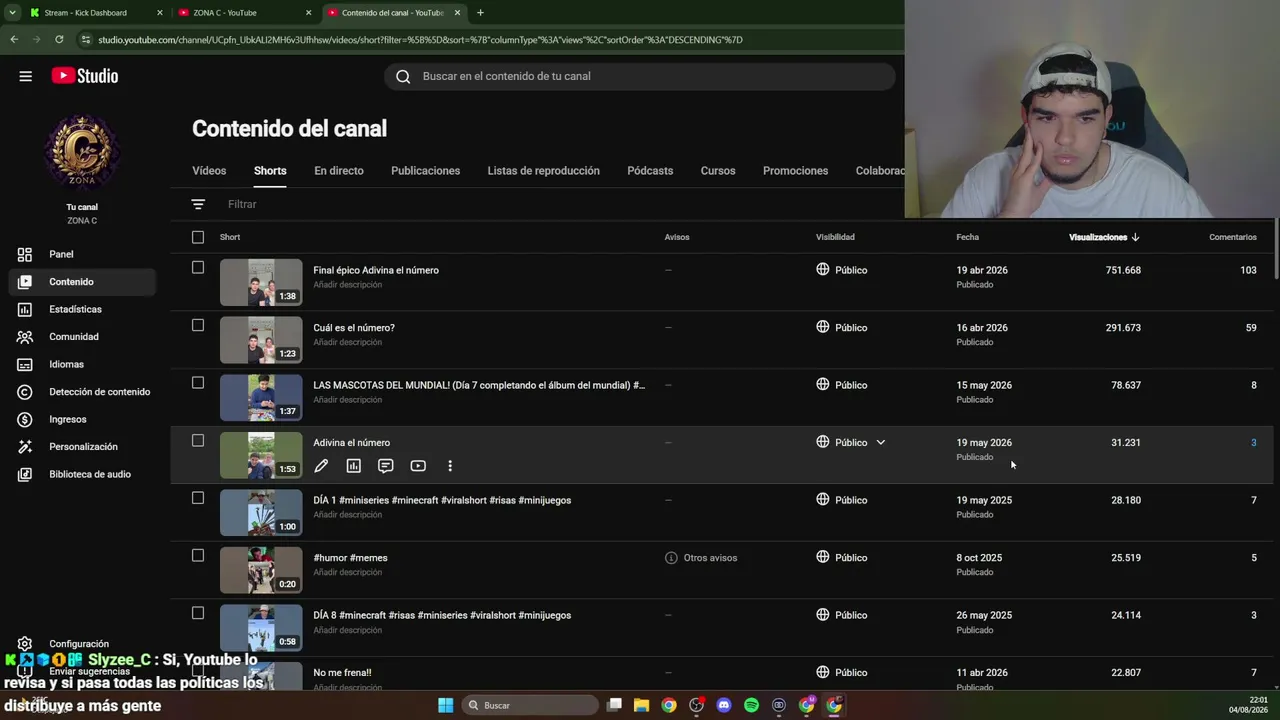Click Otros avisos on #humor #memes row
This screenshot has width=1280, height=720.
point(710,558)
